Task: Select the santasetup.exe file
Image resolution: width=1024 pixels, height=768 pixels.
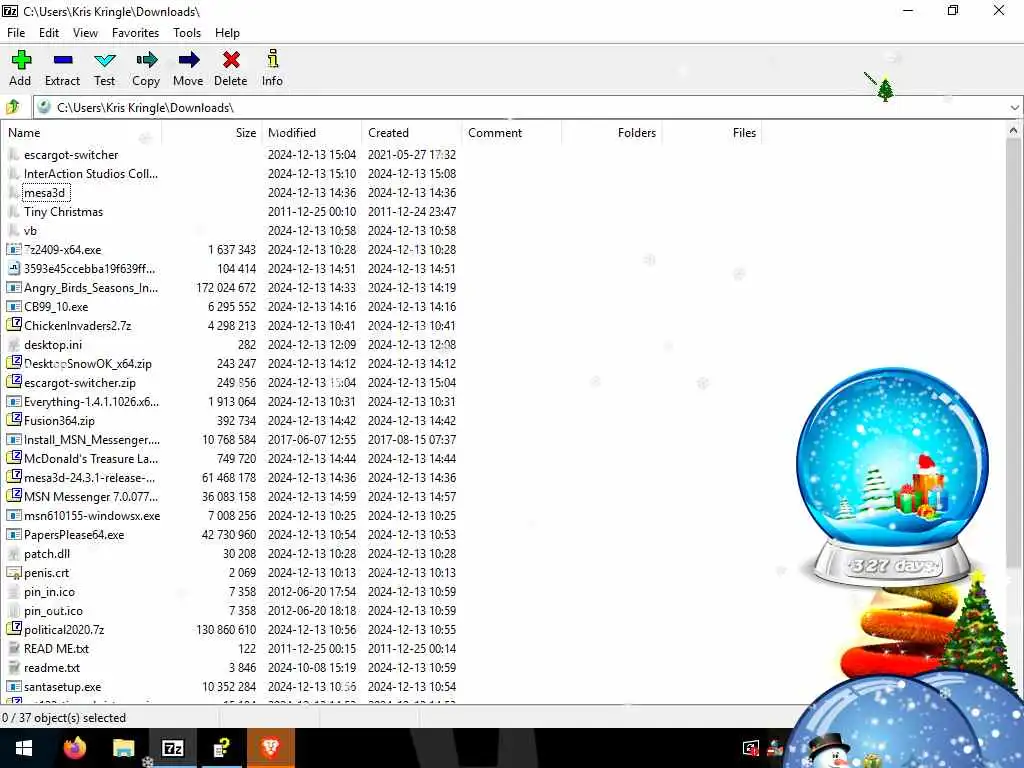Action: coord(63,686)
